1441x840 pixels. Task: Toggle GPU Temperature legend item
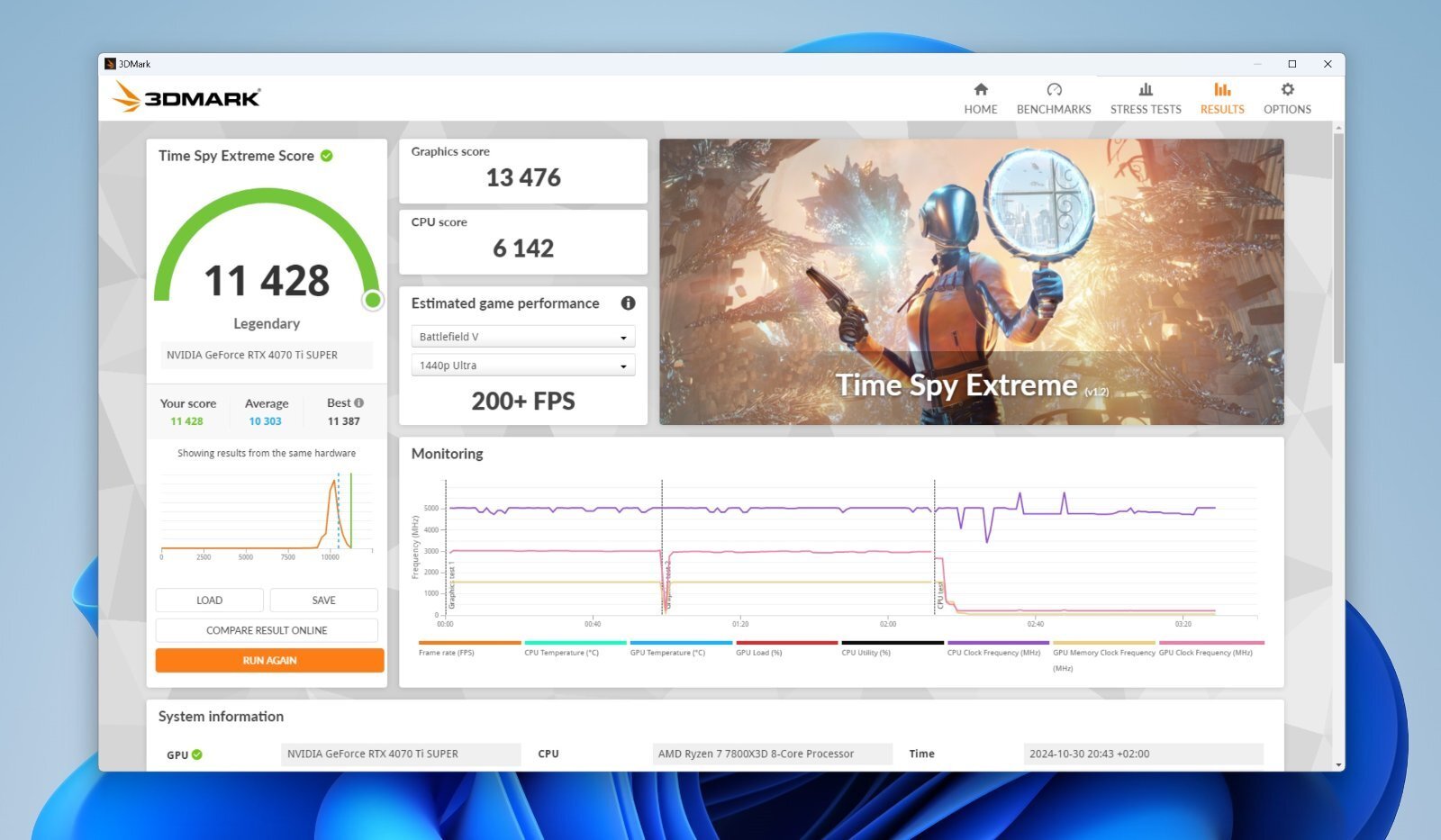681,648
